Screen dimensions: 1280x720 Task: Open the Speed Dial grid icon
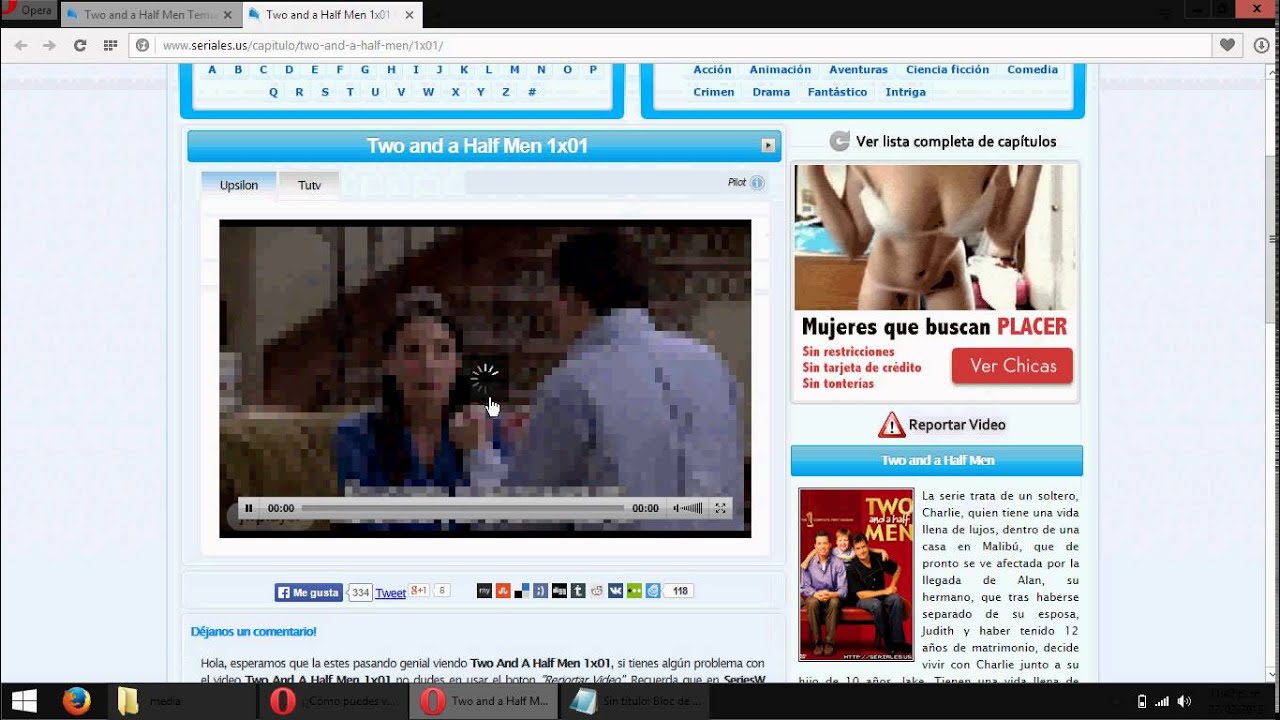(110, 45)
